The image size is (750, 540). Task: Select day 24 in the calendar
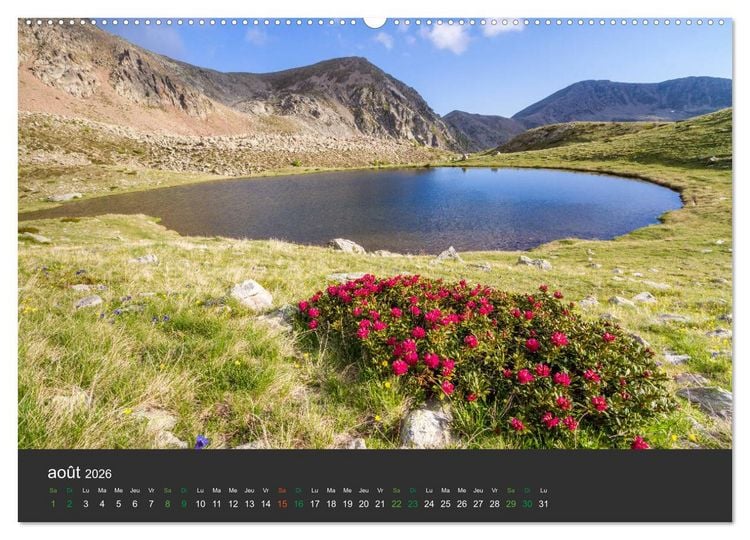[x=429, y=504]
